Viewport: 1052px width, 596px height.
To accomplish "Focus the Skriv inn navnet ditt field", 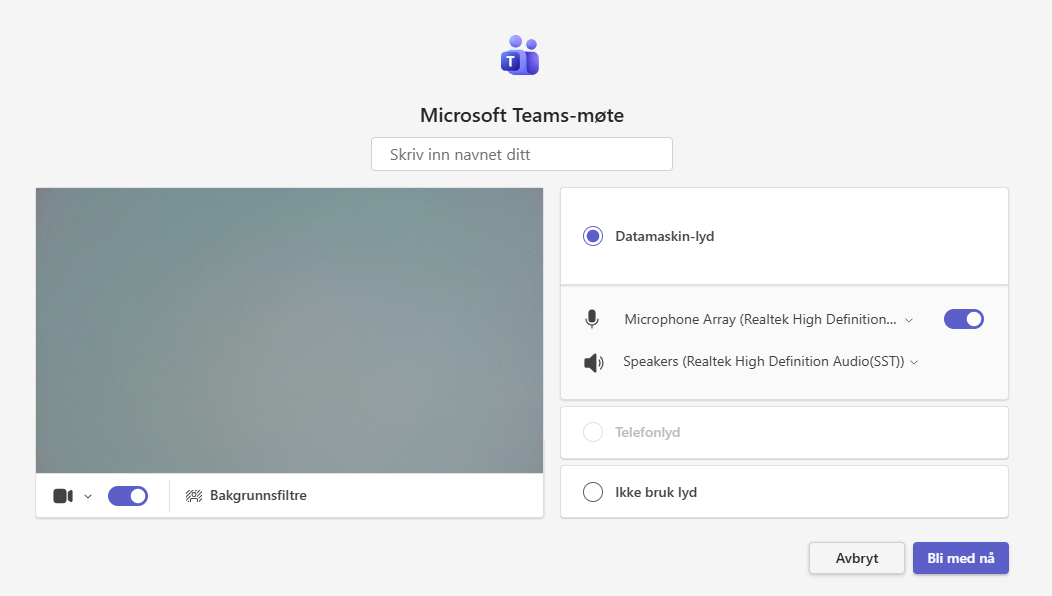I will 521,155.
